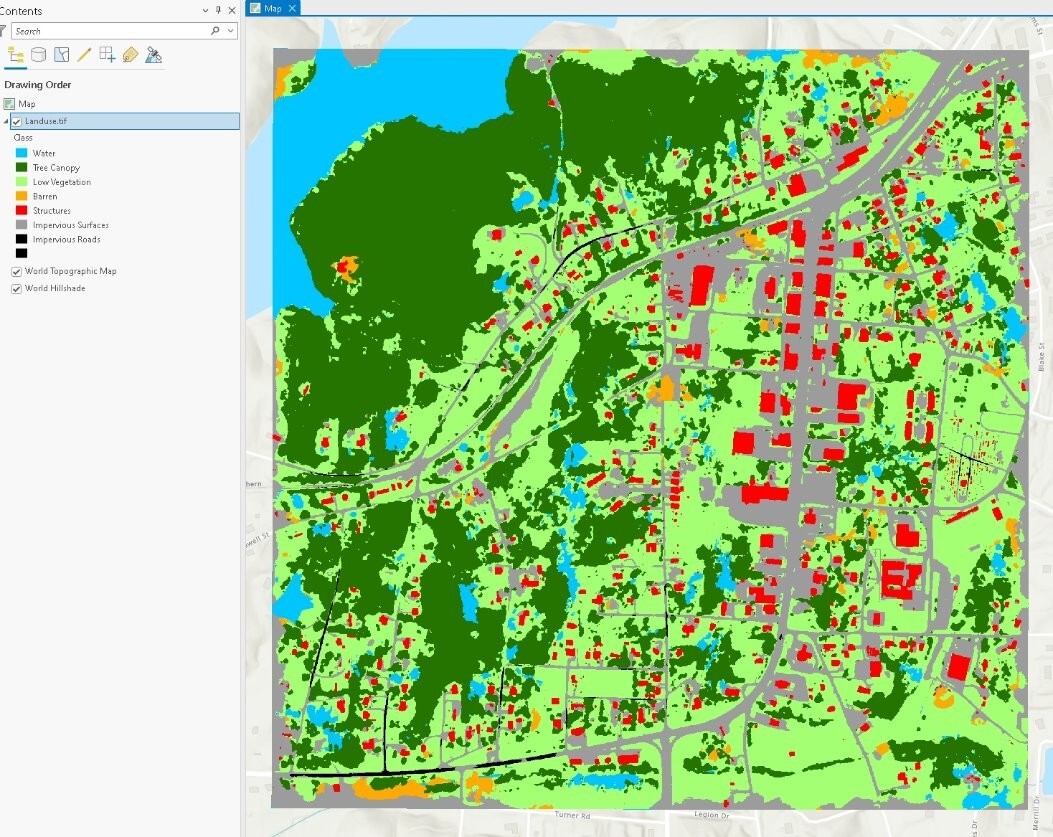Click the Low Vegetation light green swatch
The width and height of the screenshot is (1053, 837).
pyautogui.click(x=21, y=181)
